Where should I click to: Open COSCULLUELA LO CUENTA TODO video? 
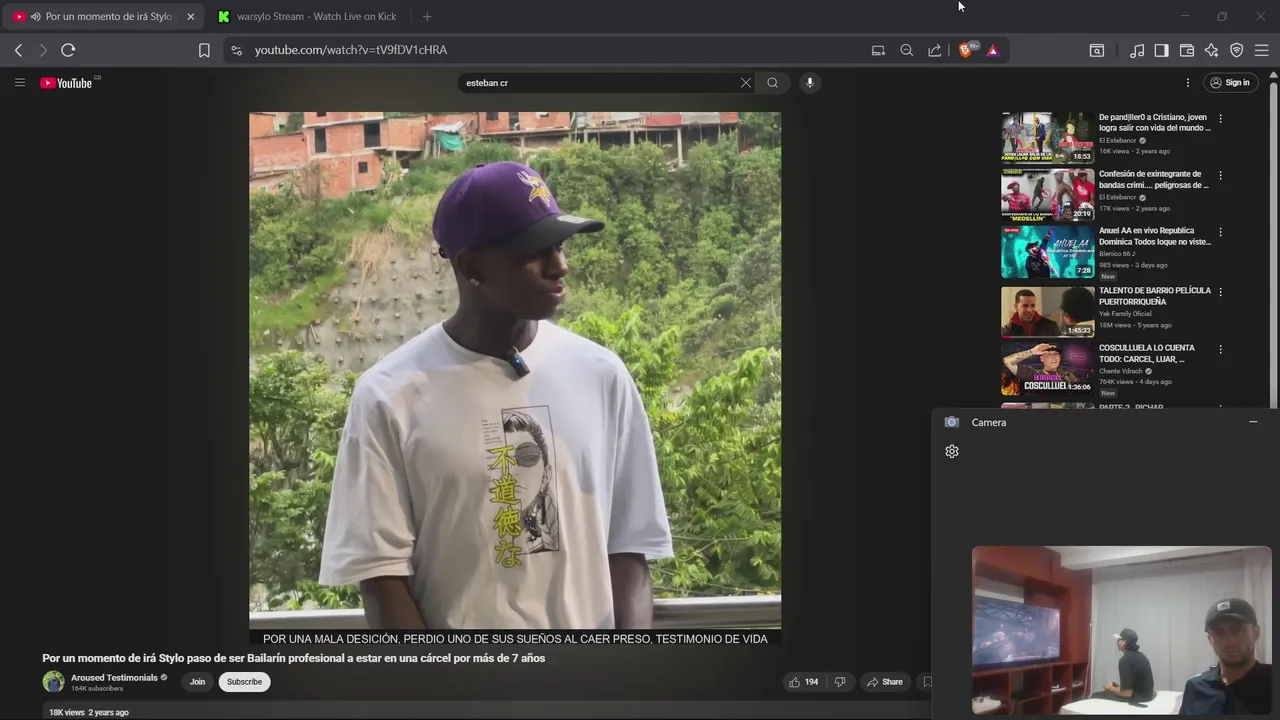[1047, 368]
